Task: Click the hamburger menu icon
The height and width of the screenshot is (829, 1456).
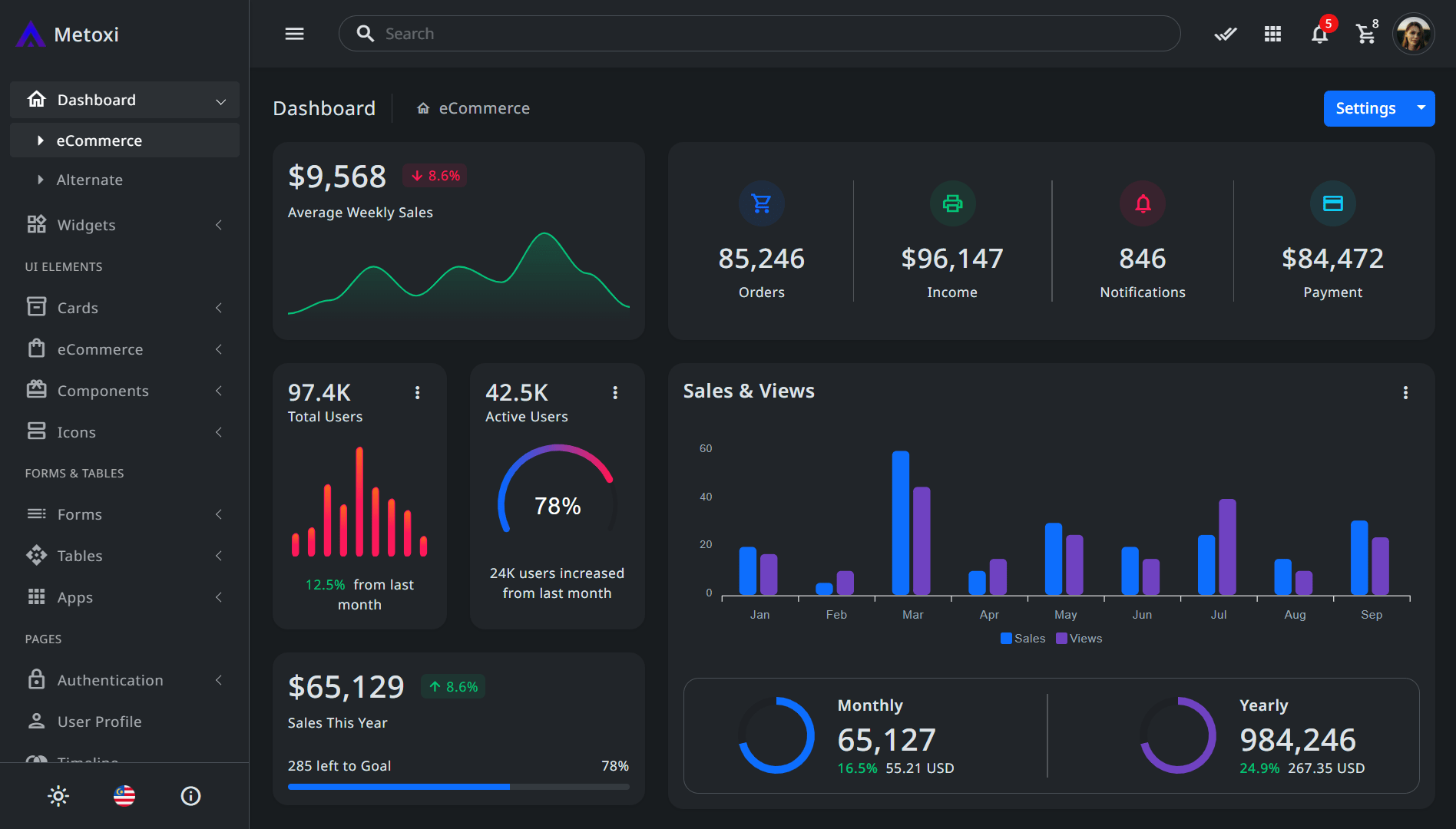Action: [294, 34]
